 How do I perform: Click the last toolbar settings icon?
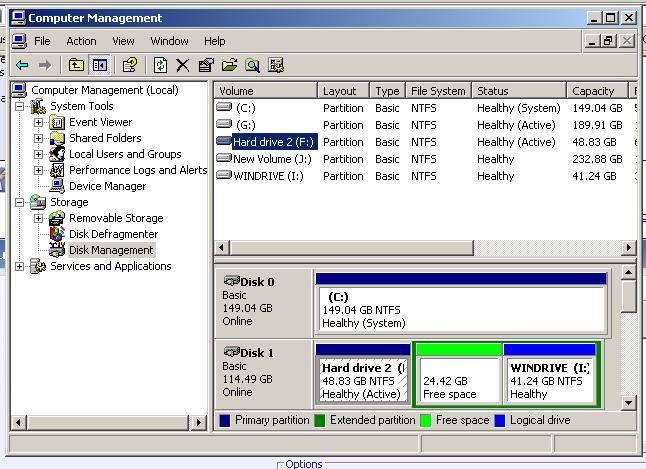point(276,65)
